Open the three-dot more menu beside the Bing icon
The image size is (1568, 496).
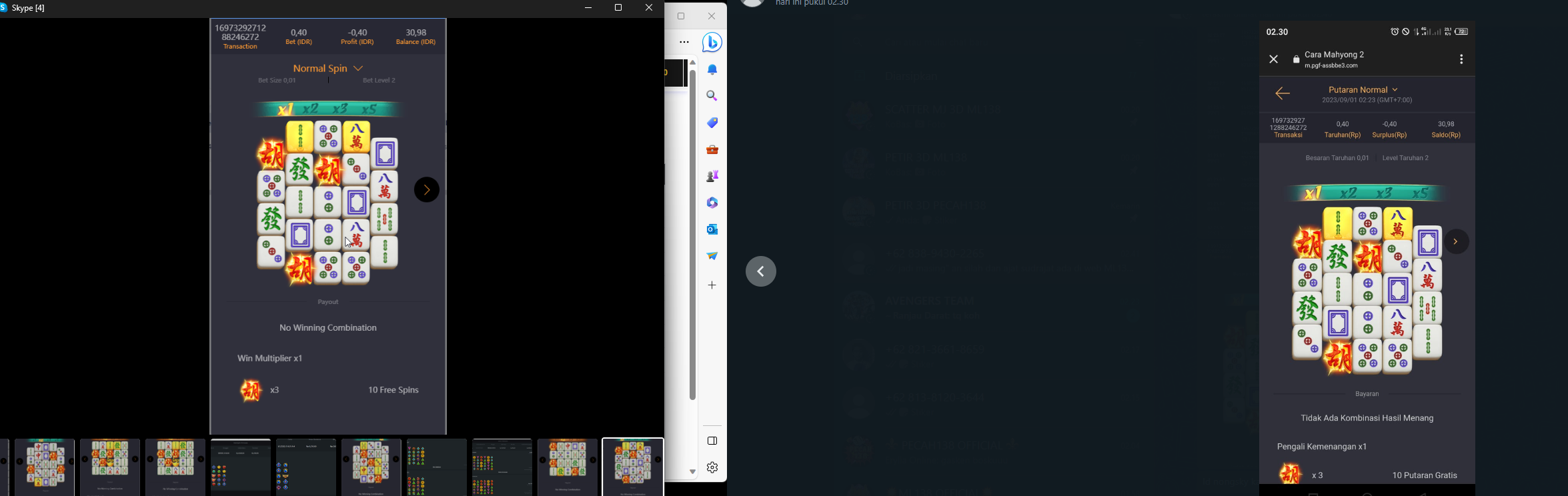[x=684, y=43]
